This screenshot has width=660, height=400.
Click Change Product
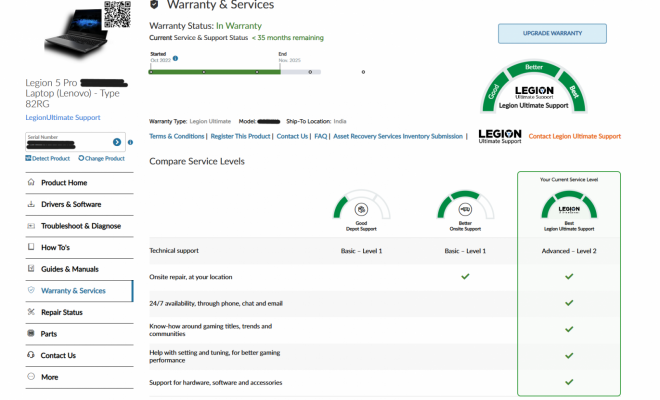101,158
